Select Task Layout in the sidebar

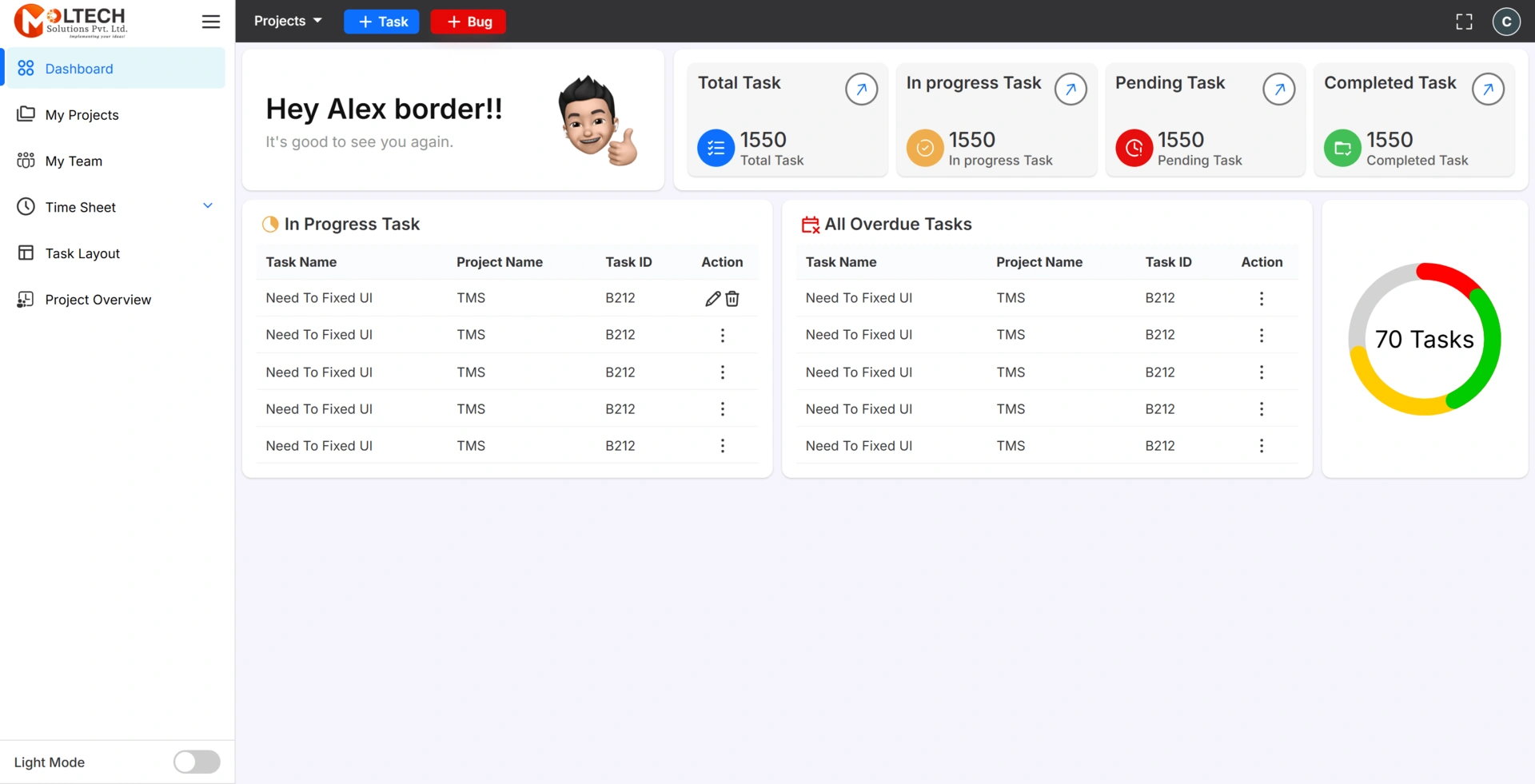click(x=82, y=253)
